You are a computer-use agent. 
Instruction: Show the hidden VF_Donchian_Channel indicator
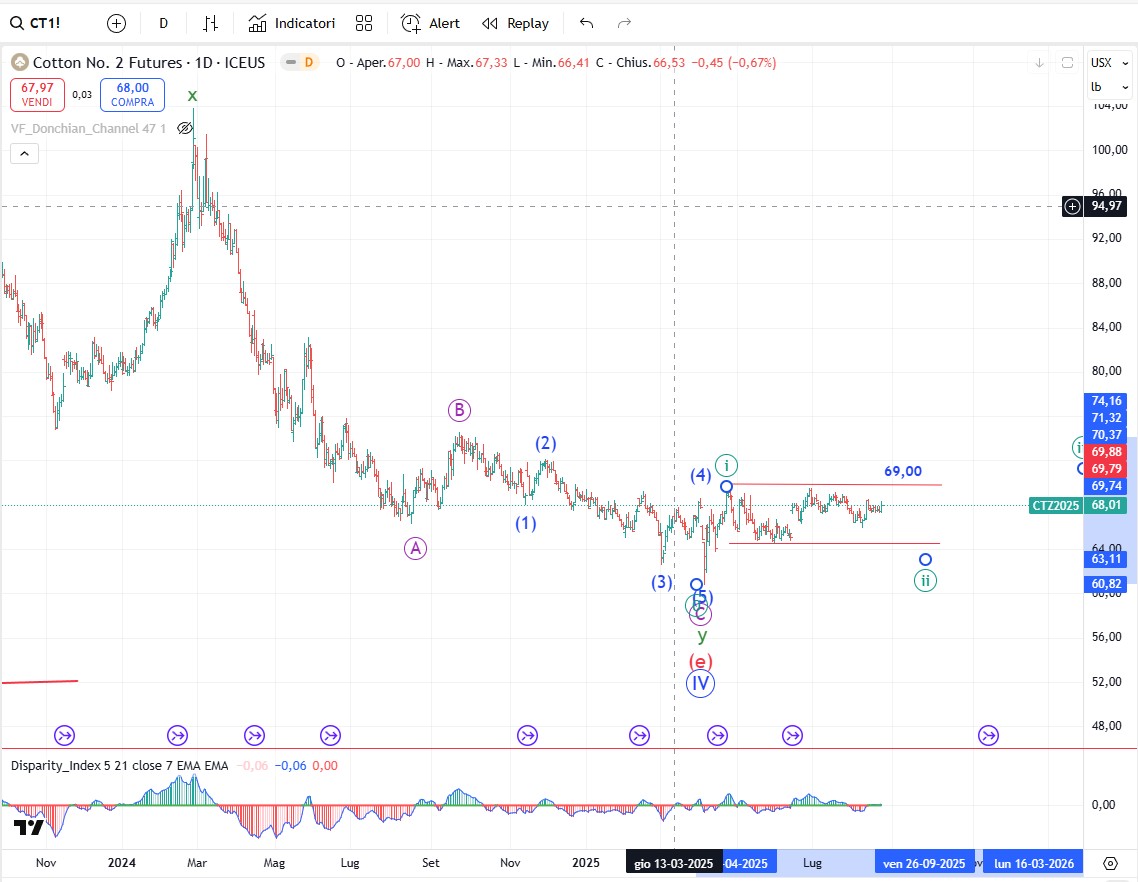pyautogui.click(x=185, y=128)
